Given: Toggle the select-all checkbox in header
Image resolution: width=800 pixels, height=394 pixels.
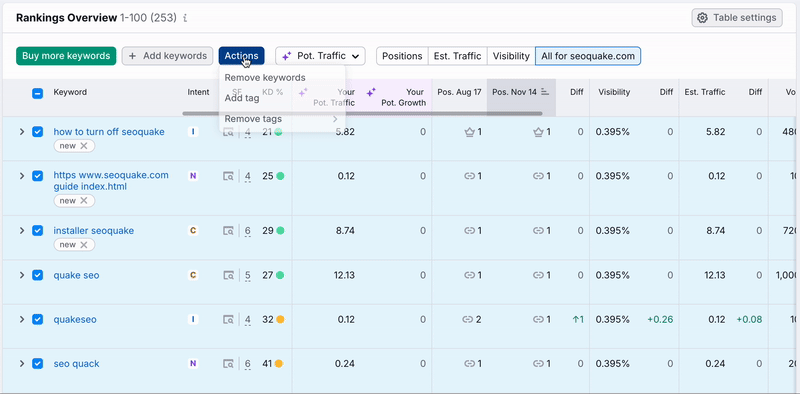Looking at the screenshot, I should 37,93.
